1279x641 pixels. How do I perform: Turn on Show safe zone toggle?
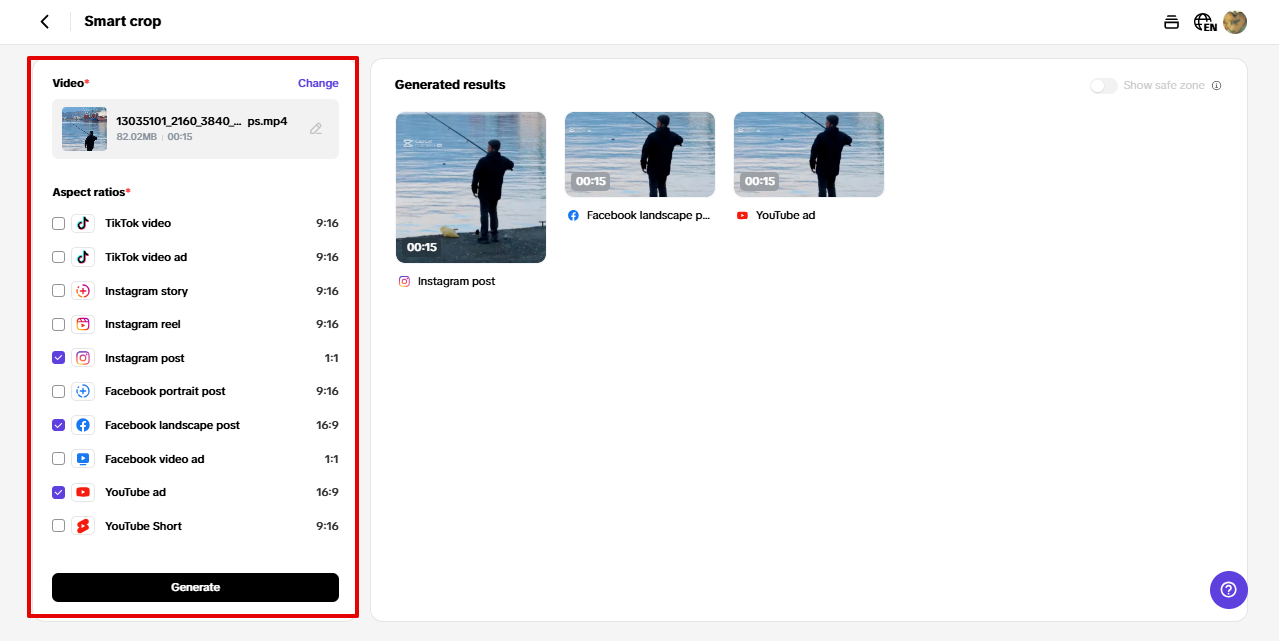coord(1103,86)
